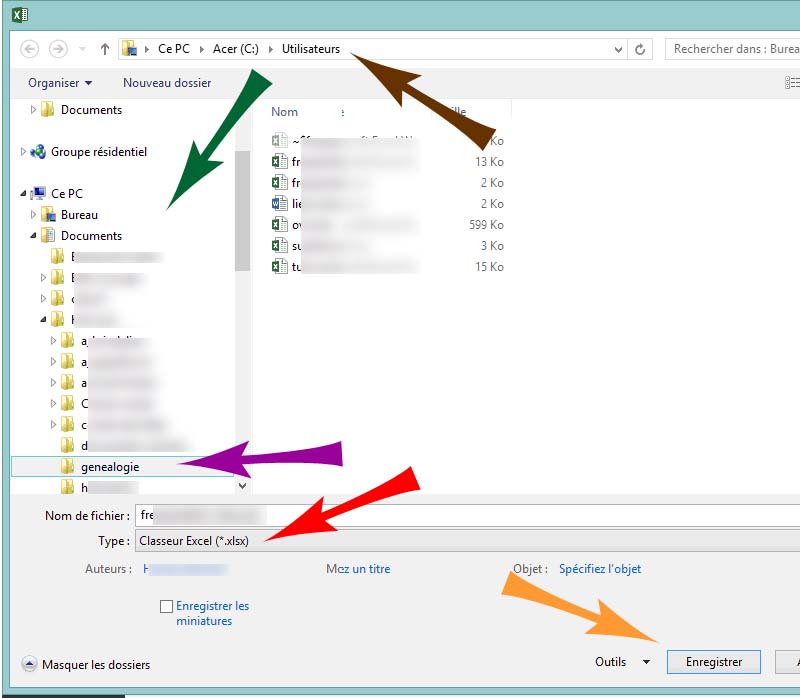This screenshot has height=698, width=800.
Task: Select the 599 Ko Excel file
Action: click(388, 225)
